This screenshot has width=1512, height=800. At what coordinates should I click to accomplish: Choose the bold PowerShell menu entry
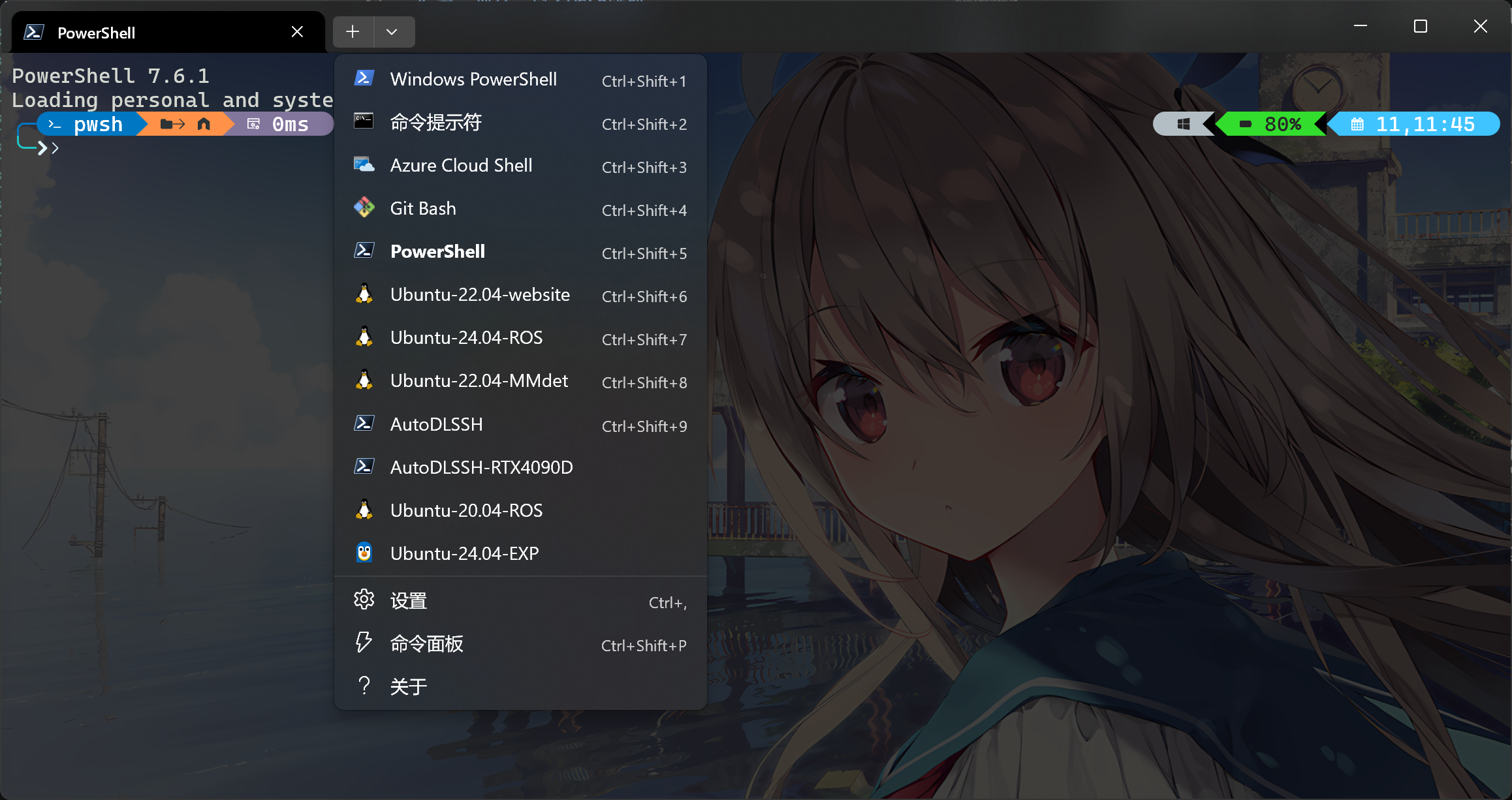tap(520, 252)
